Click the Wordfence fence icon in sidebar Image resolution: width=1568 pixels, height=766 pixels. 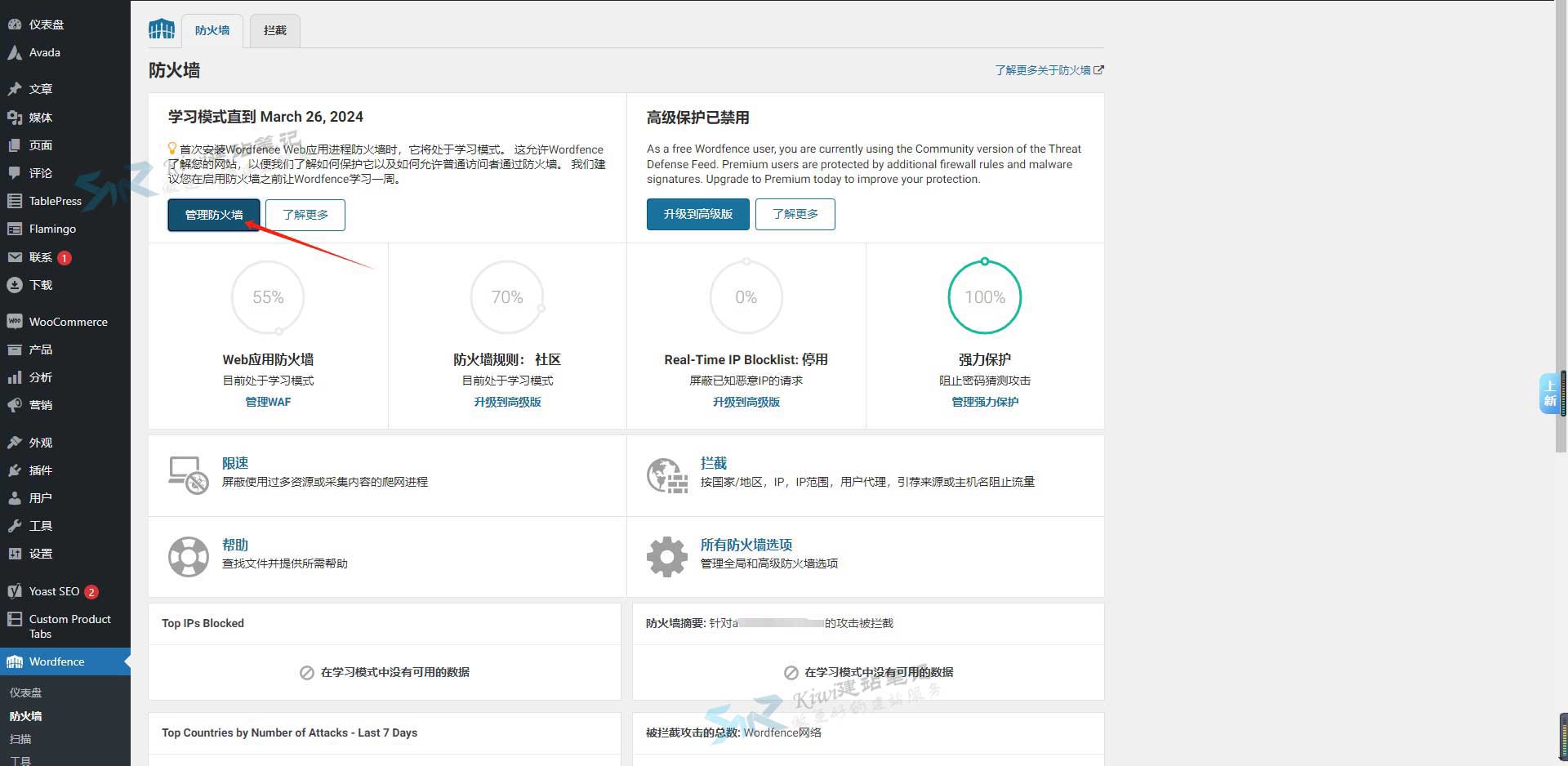pyautogui.click(x=15, y=662)
